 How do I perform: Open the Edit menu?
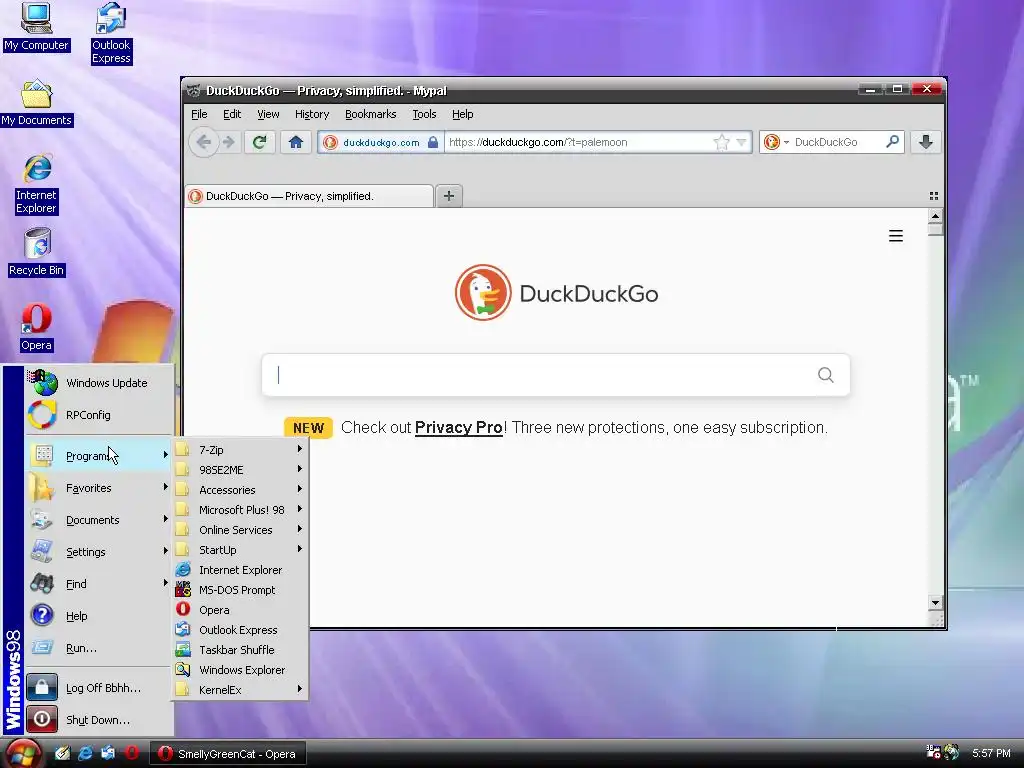click(232, 114)
